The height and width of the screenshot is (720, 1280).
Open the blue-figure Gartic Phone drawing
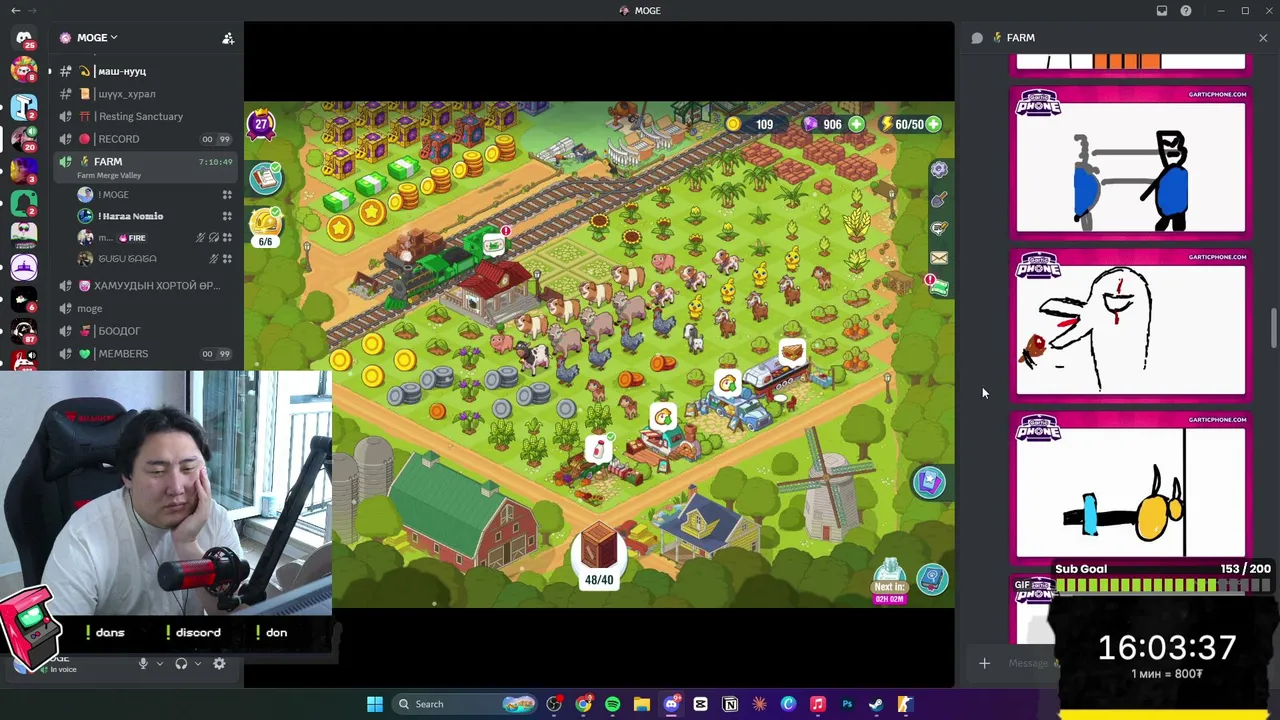[x=1130, y=163]
